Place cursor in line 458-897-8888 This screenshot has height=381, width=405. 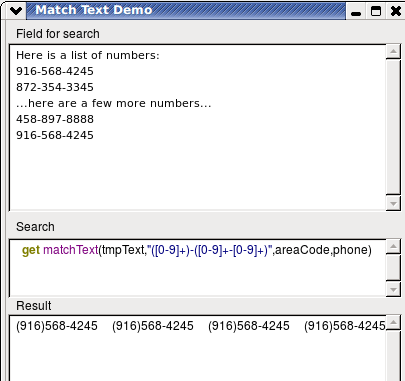click(55, 119)
